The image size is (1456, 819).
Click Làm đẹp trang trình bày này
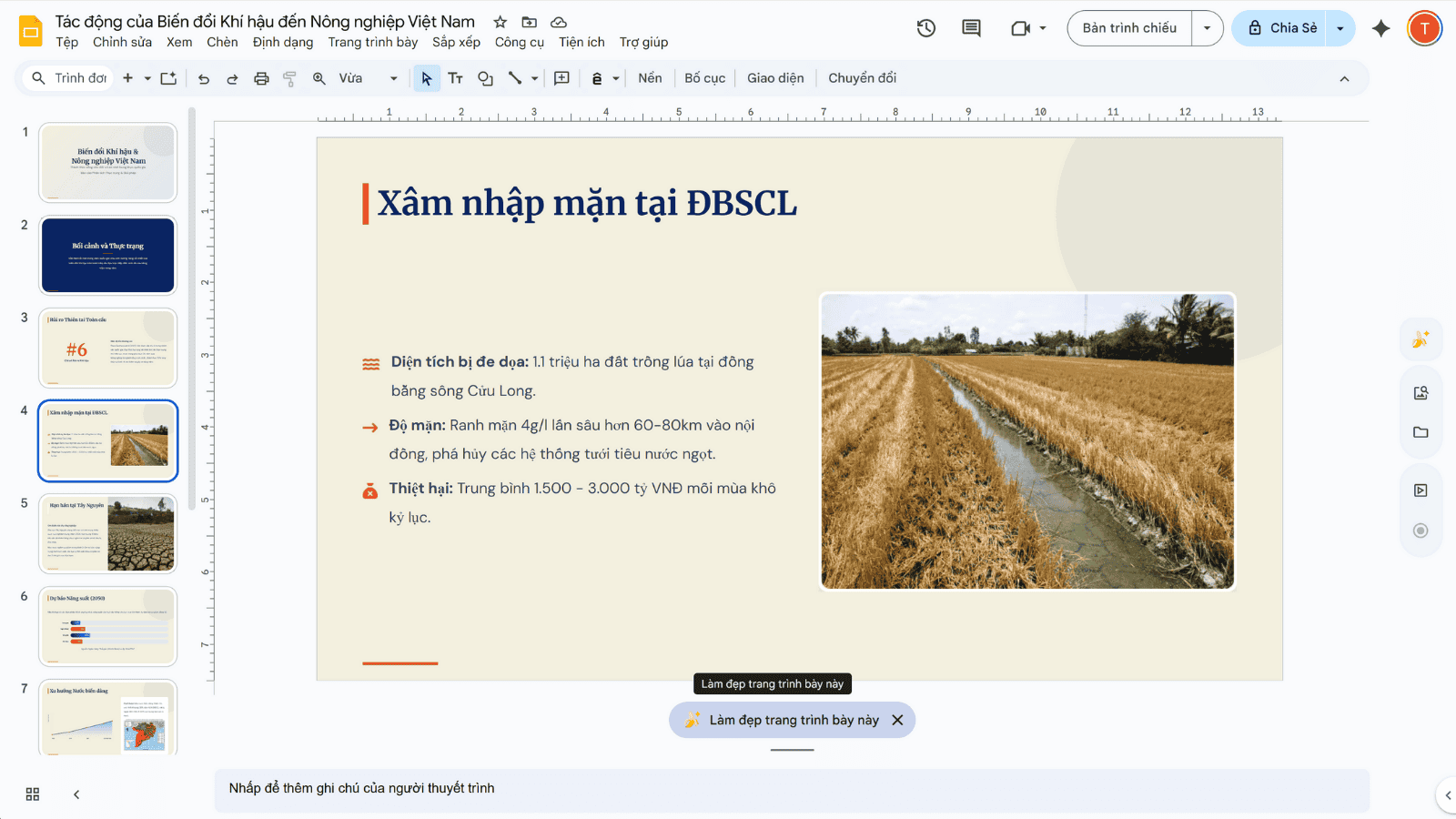click(793, 720)
